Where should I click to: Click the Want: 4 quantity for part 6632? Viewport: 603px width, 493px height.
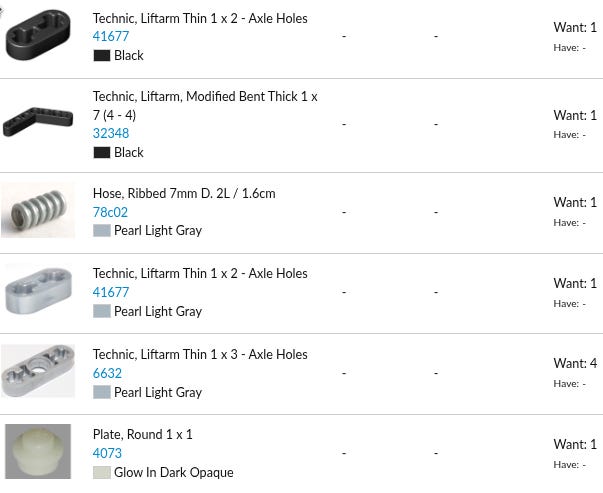(x=575, y=363)
